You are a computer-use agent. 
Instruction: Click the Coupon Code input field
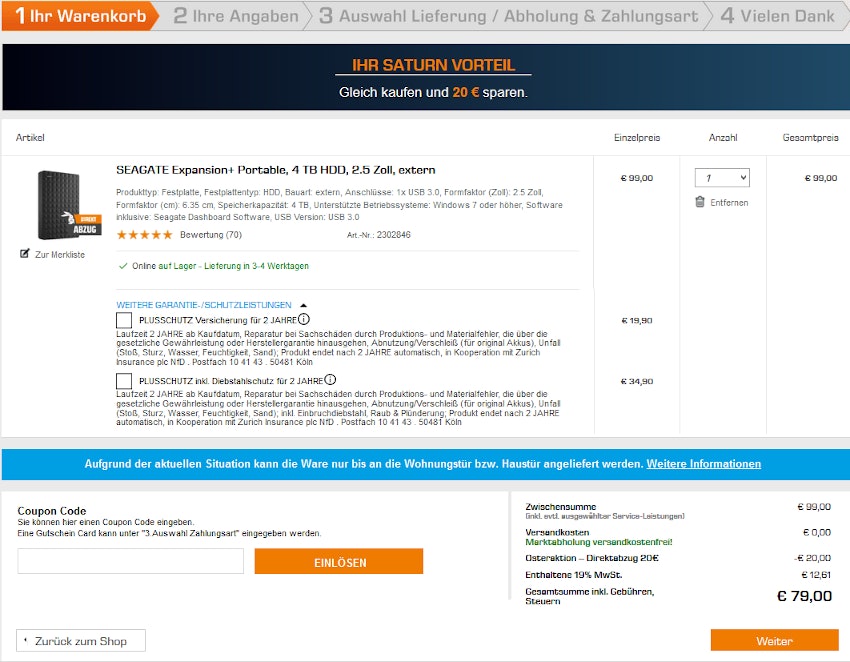pos(131,561)
